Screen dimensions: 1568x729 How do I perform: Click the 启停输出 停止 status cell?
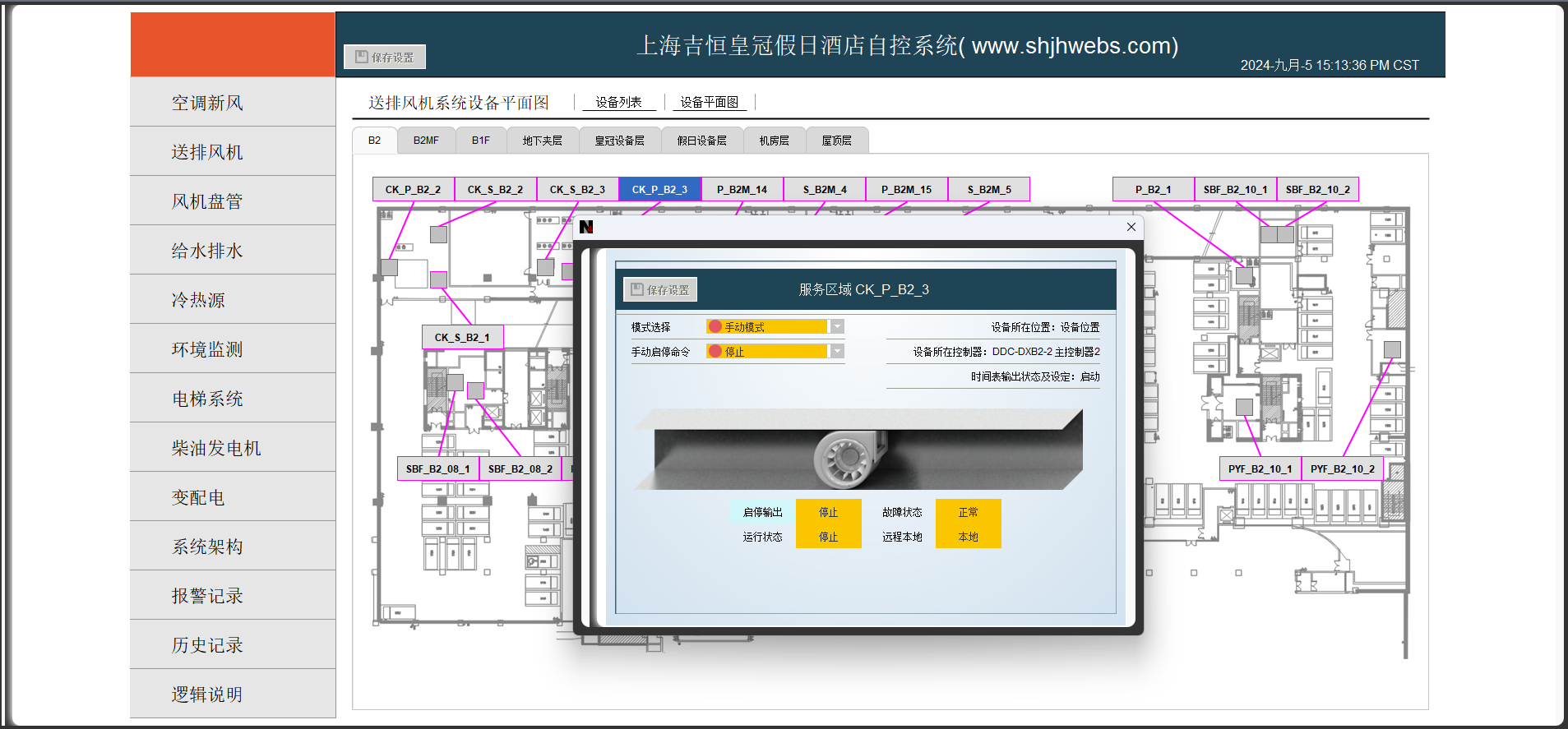coord(829,511)
